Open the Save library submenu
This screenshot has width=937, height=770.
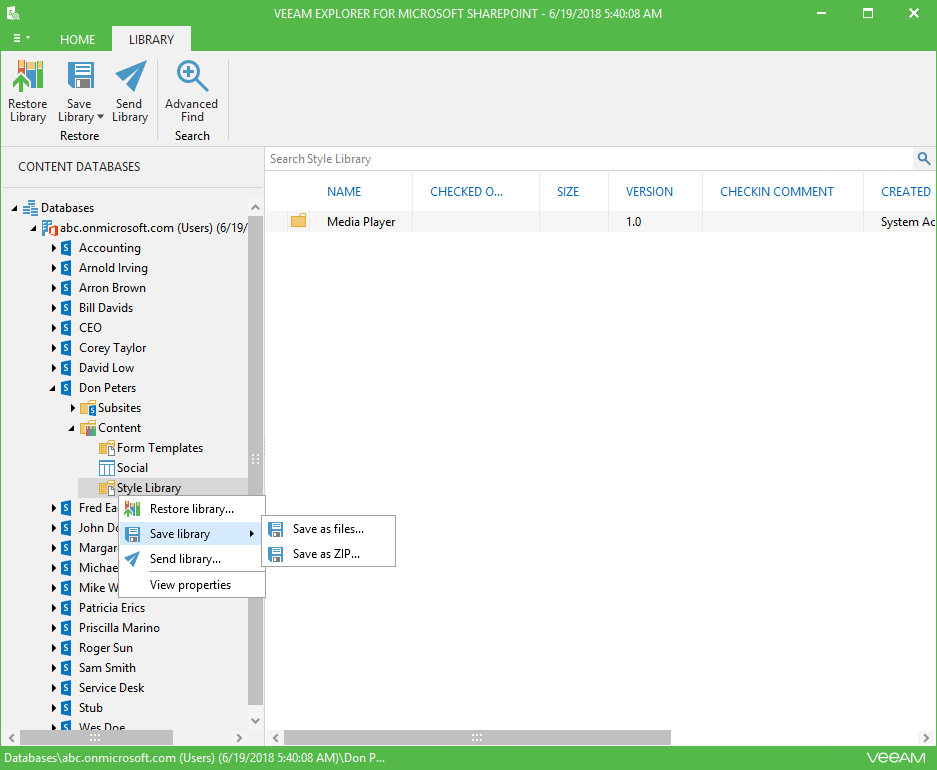(192, 534)
